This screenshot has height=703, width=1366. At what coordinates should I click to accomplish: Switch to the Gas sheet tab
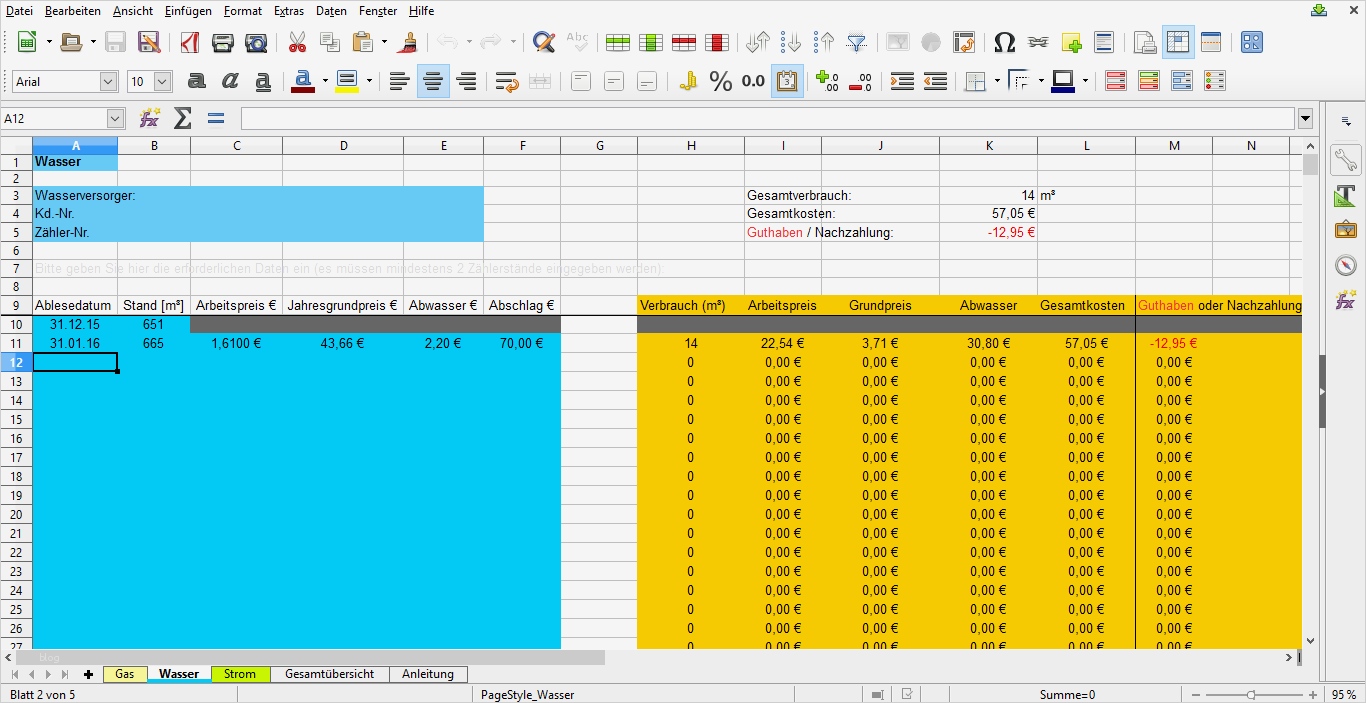coord(124,674)
